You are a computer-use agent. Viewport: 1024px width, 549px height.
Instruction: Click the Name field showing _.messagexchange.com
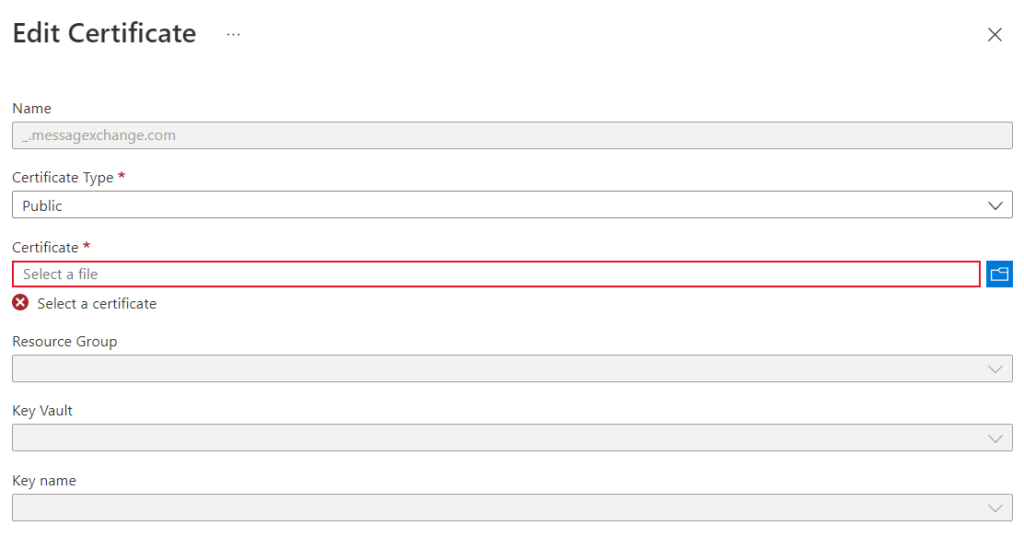pyautogui.click(x=512, y=135)
